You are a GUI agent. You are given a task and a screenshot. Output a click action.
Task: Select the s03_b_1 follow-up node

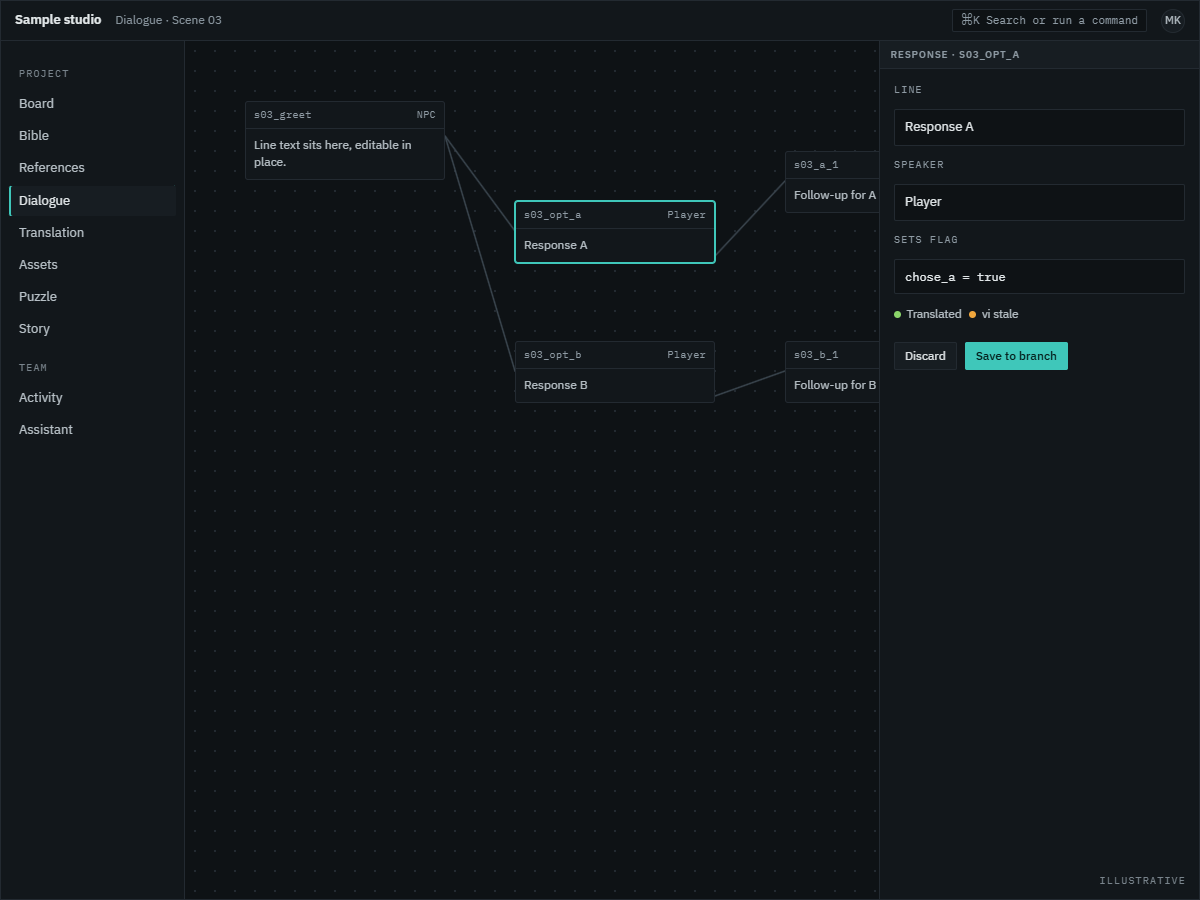832,372
